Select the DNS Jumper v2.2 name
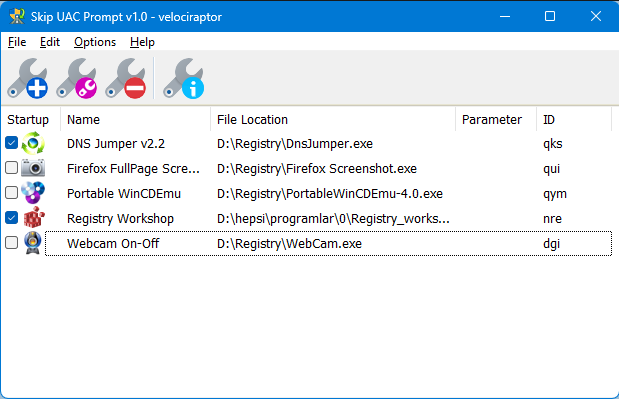The image size is (619, 399). pos(116,144)
